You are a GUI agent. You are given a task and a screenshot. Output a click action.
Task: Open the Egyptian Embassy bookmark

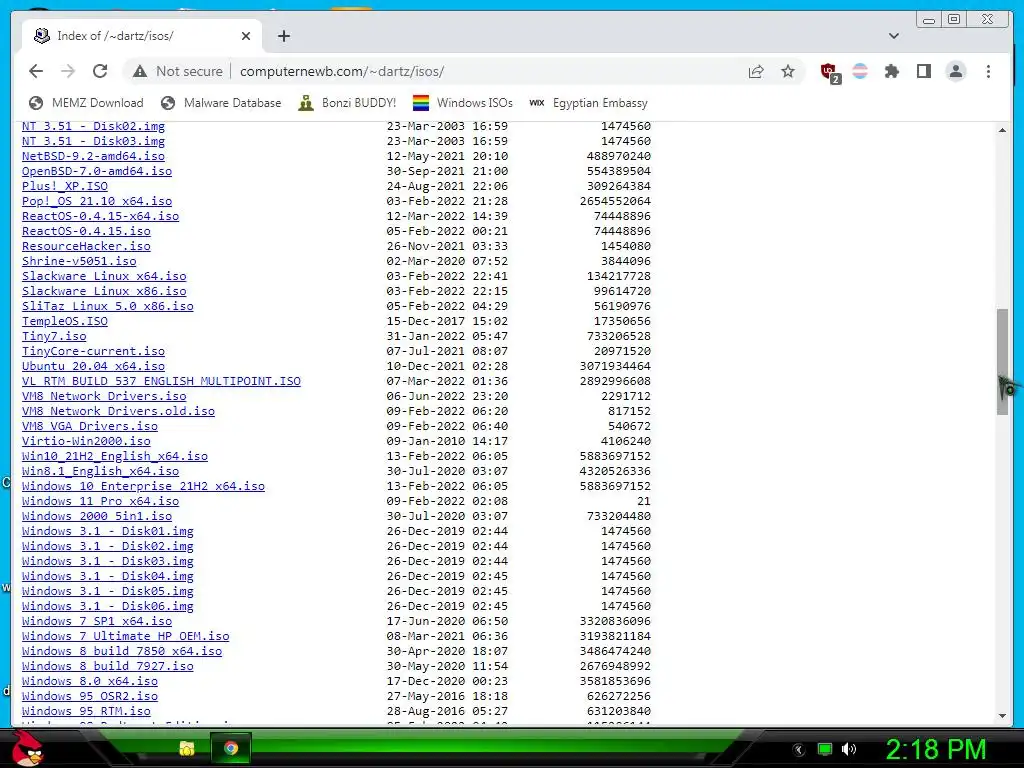(x=588, y=103)
